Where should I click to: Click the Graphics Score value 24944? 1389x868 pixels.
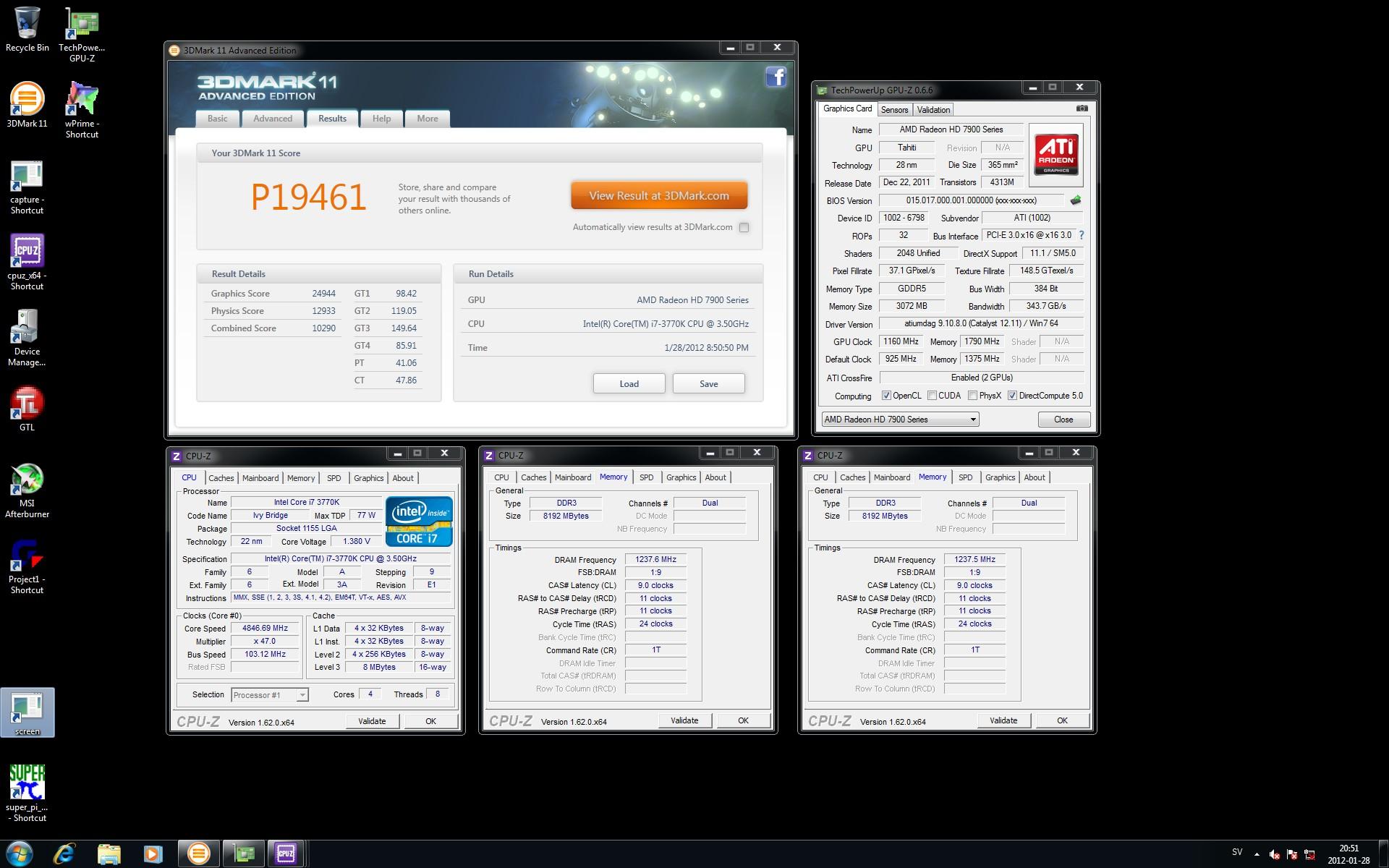[323, 294]
